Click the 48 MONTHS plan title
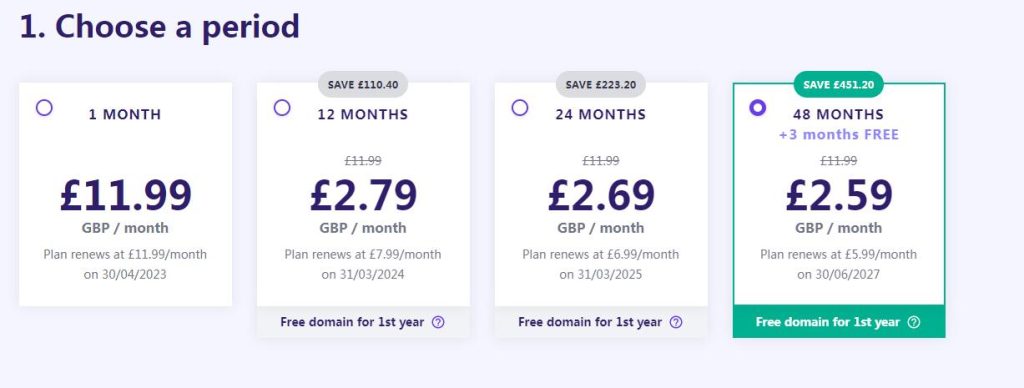This screenshot has height=388, width=1024. click(839, 114)
